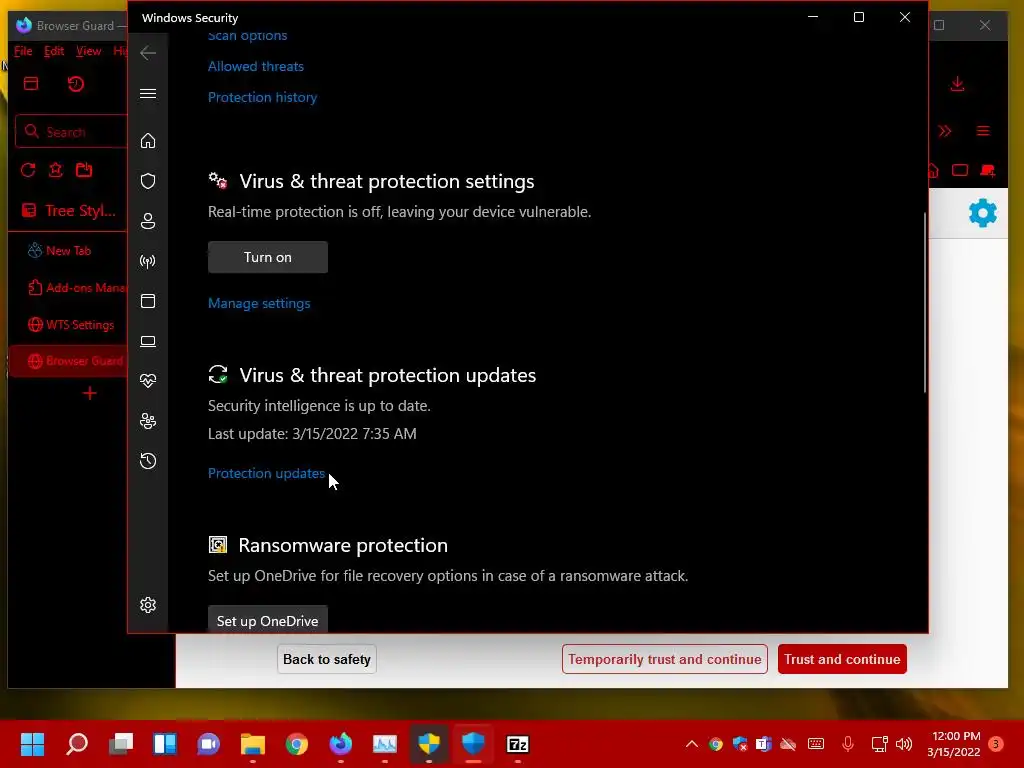Open Tree Style Tab sidebar header
This screenshot has width=1024, height=768.
pyautogui.click(x=69, y=210)
